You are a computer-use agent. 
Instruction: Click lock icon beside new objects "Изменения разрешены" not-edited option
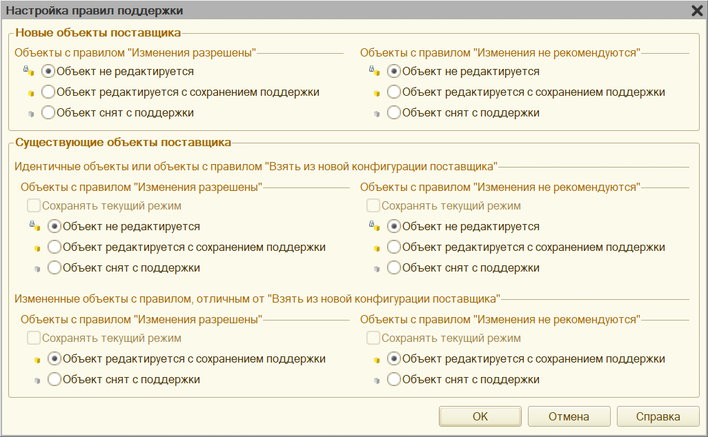click(x=28, y=70)
